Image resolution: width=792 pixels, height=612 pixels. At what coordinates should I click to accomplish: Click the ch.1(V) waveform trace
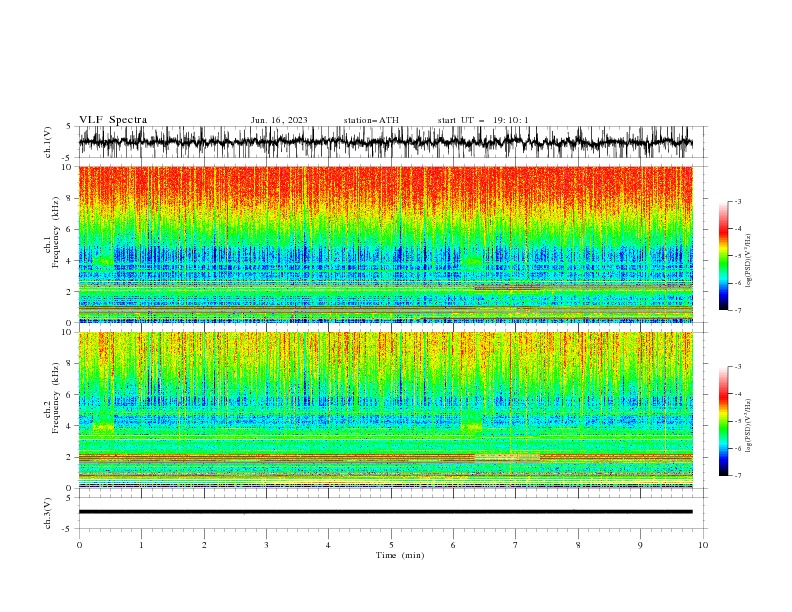pos(385,142)
